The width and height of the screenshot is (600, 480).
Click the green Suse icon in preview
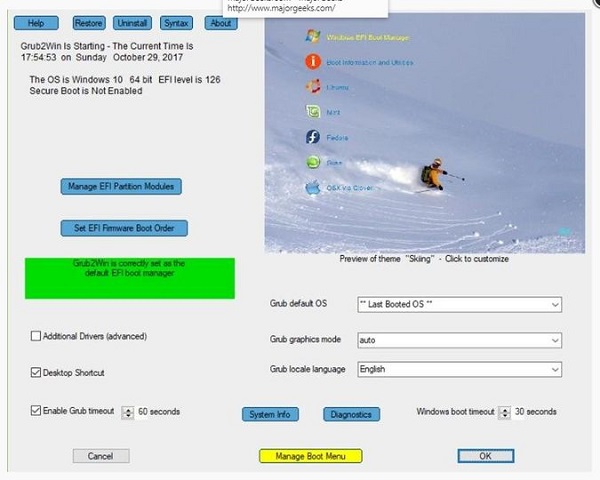point(313,162)
